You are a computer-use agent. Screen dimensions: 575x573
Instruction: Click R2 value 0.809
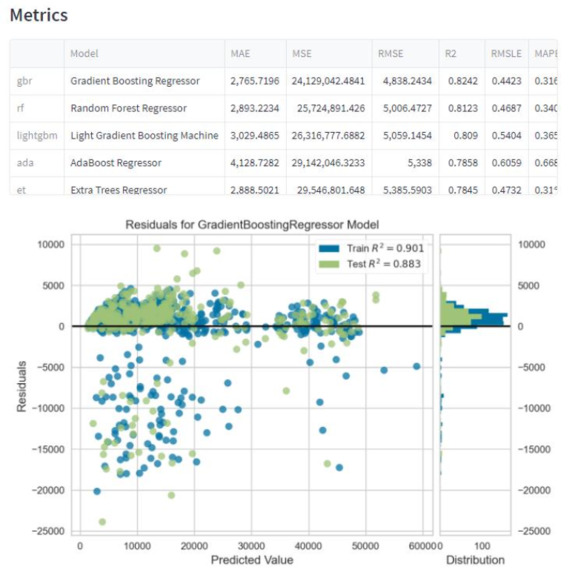pyautogui.click(x=462, y=136)
